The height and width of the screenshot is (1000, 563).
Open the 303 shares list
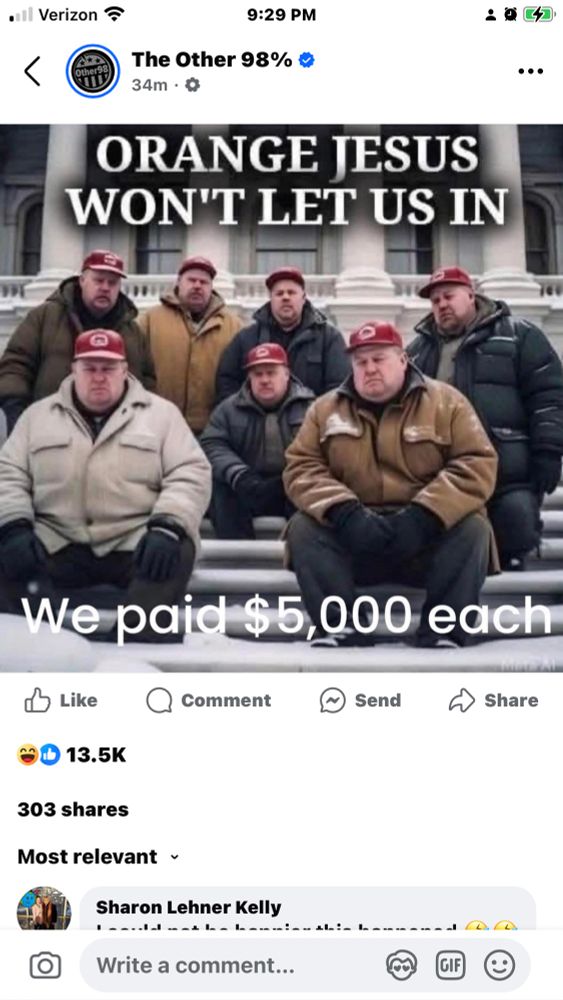click(x=73, y=809)
